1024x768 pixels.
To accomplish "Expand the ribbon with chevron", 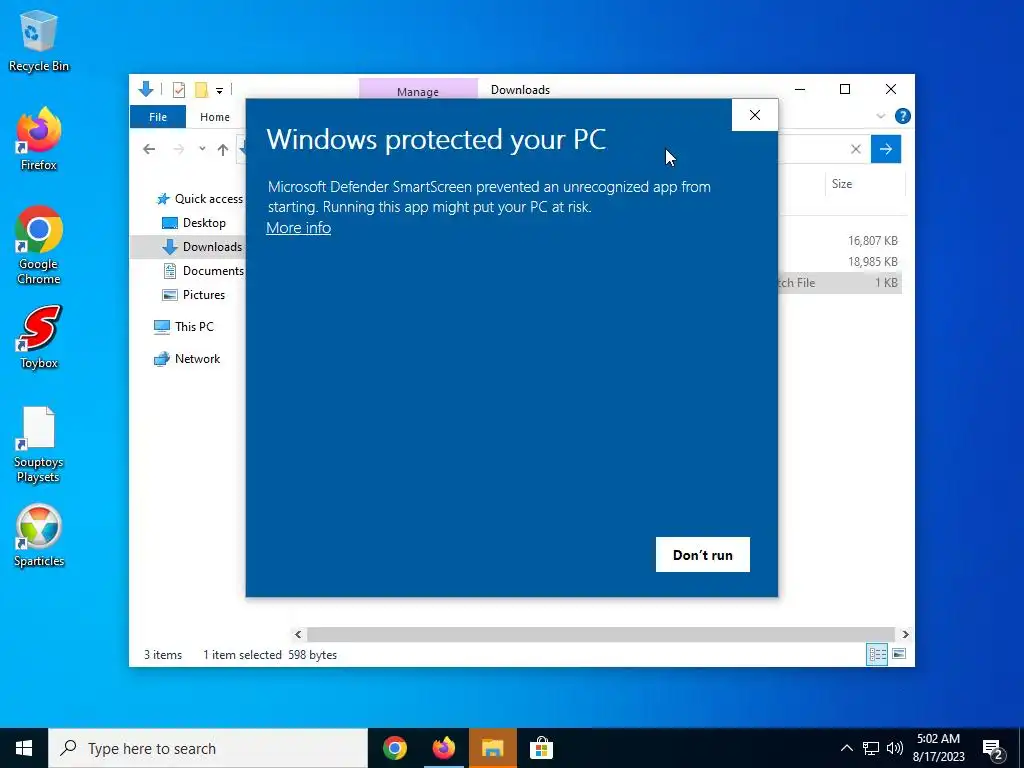I will (880, 116).
